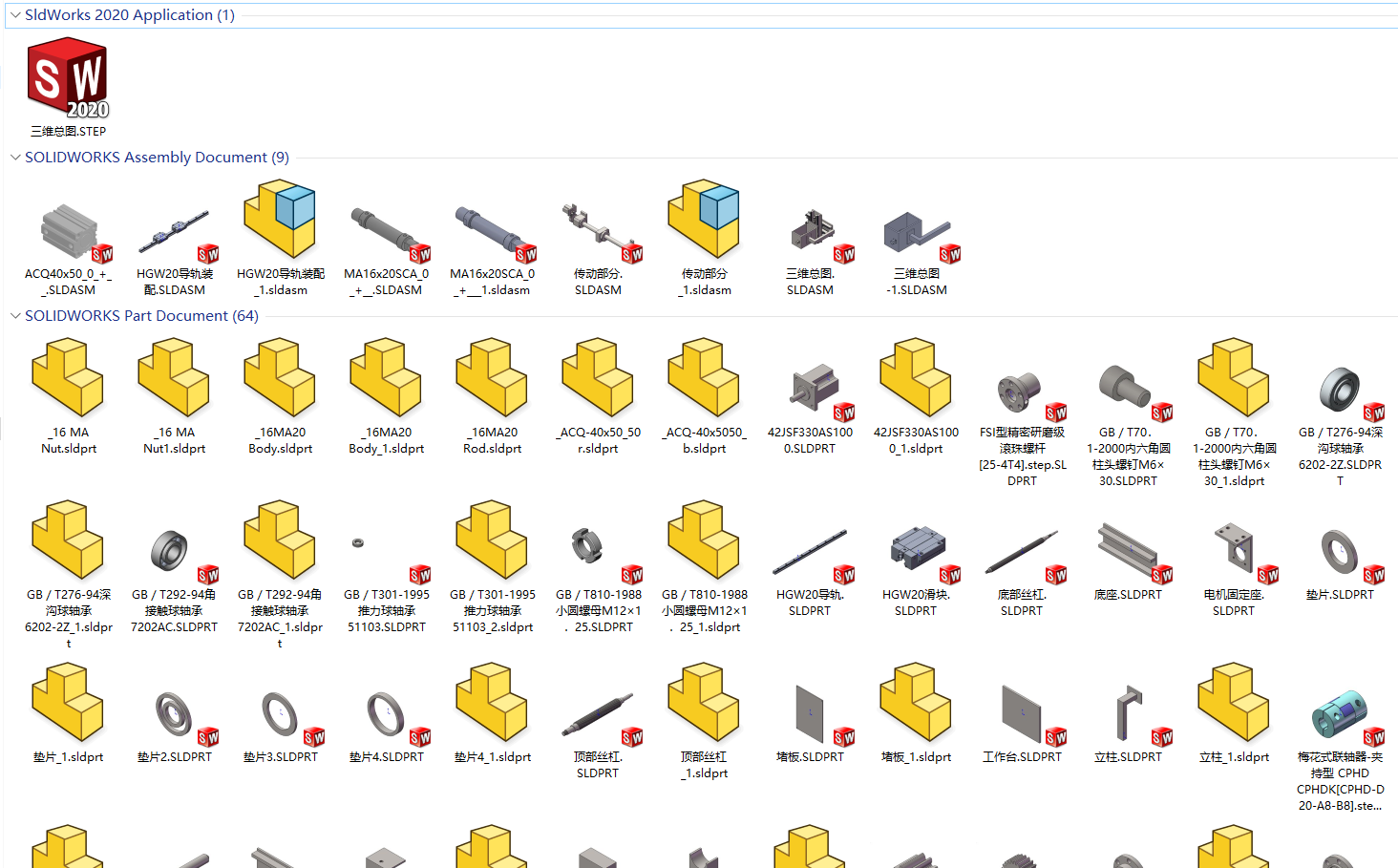Select the _16 MA Nut1.sldprt part
Viewport: 1398px width, 868px height.
point(174,396)
